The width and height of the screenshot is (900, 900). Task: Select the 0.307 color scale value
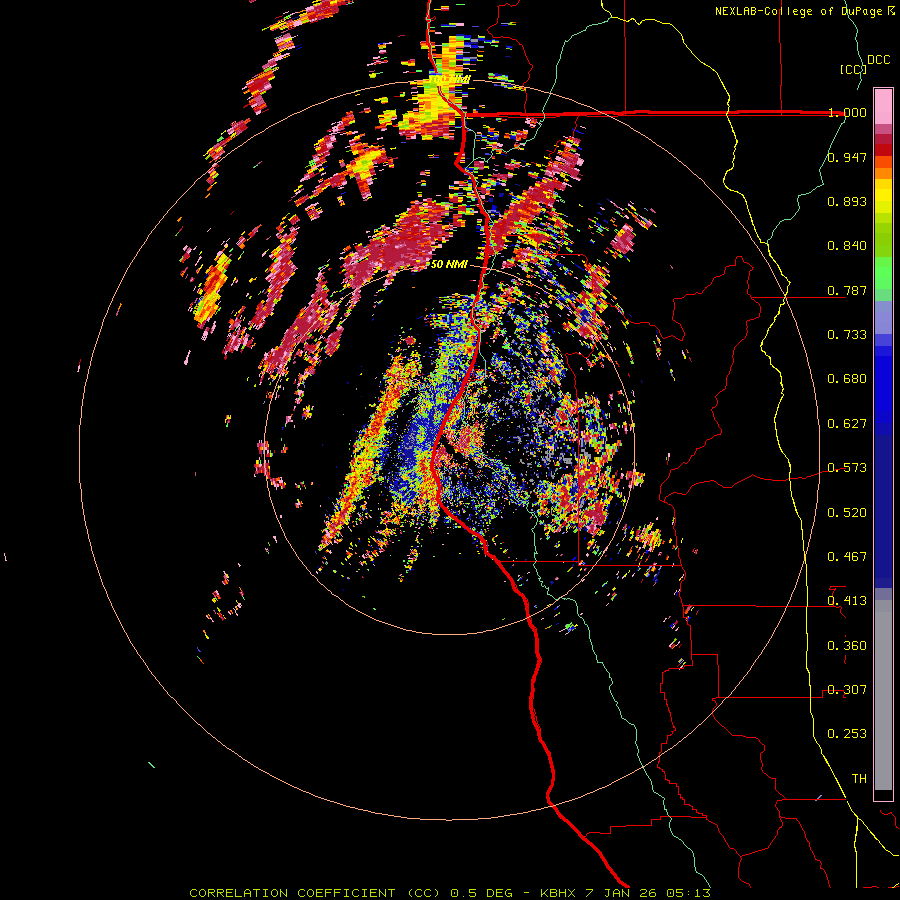[x=847, y=690]
